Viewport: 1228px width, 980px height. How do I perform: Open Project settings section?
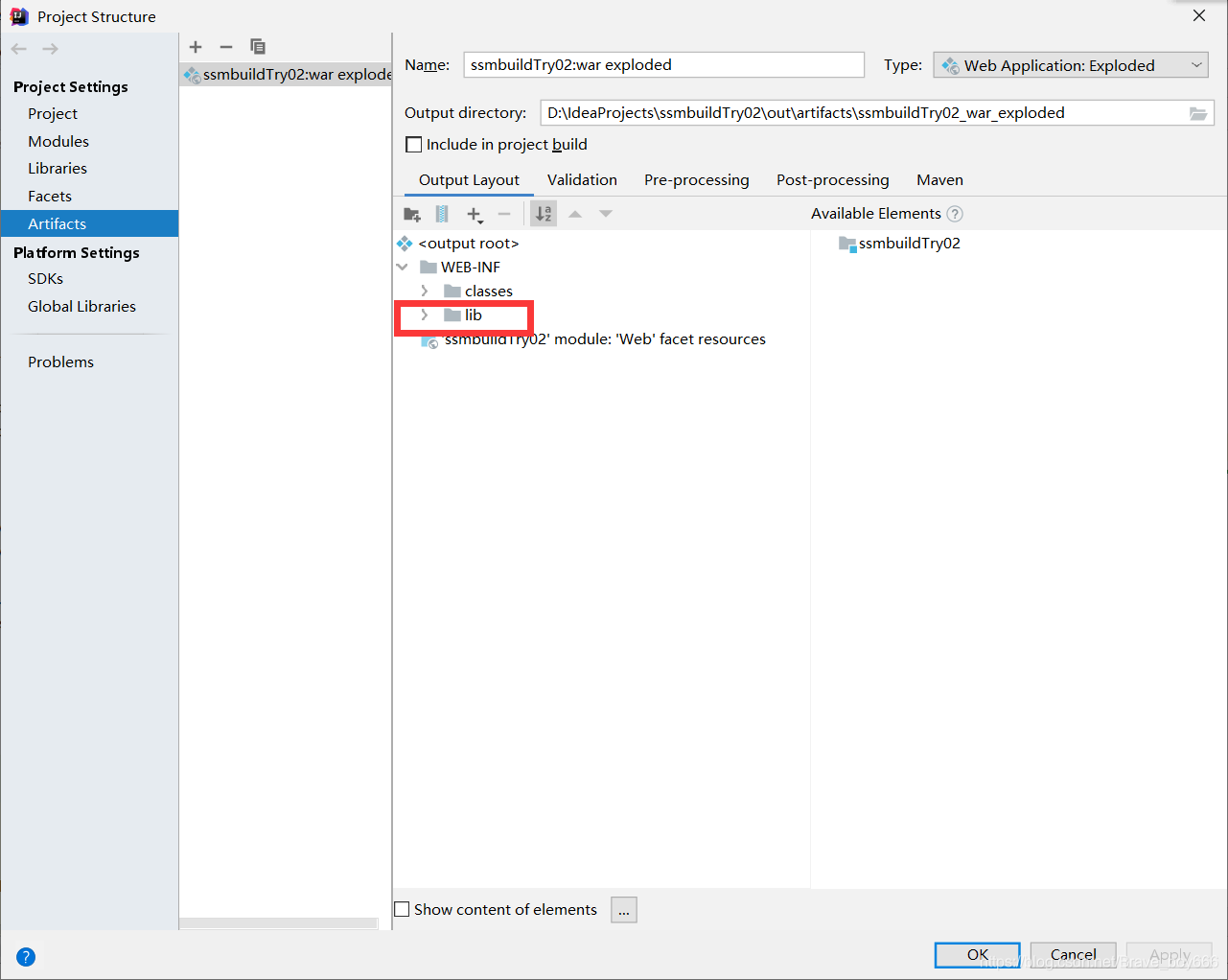pos(53,114)
